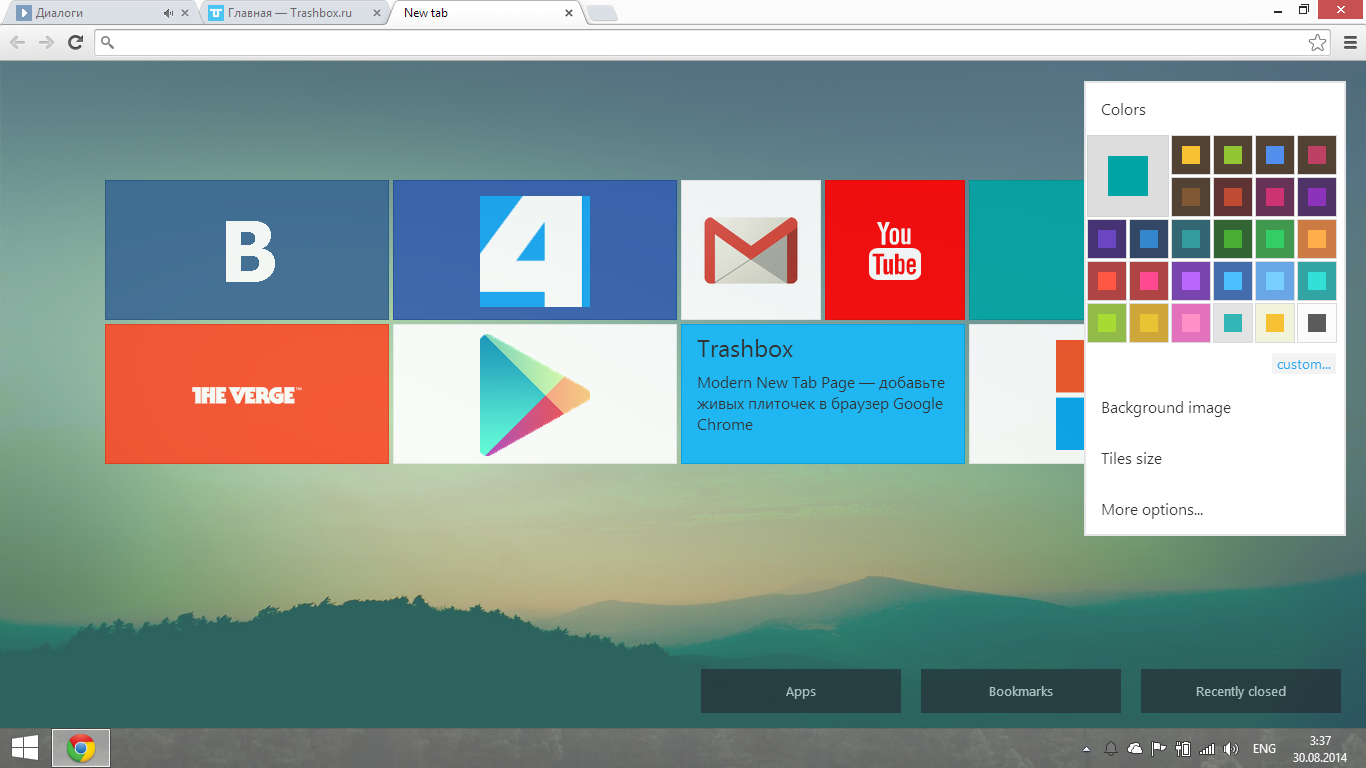The image size is (1366, 768).
Task: Open the OneDrive cloud tray icon
Action: [1135, 748]
